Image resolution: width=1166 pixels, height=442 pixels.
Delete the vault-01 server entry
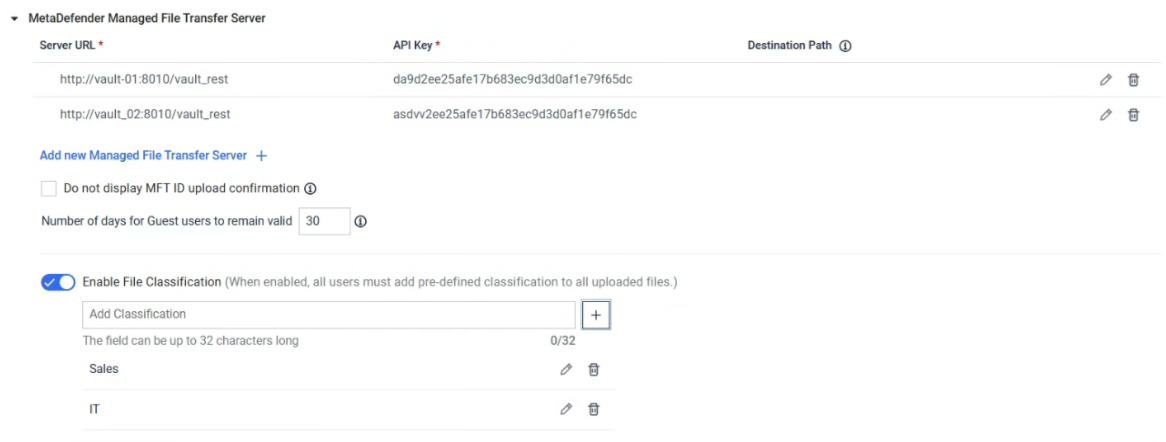(x=1133, y=80)
